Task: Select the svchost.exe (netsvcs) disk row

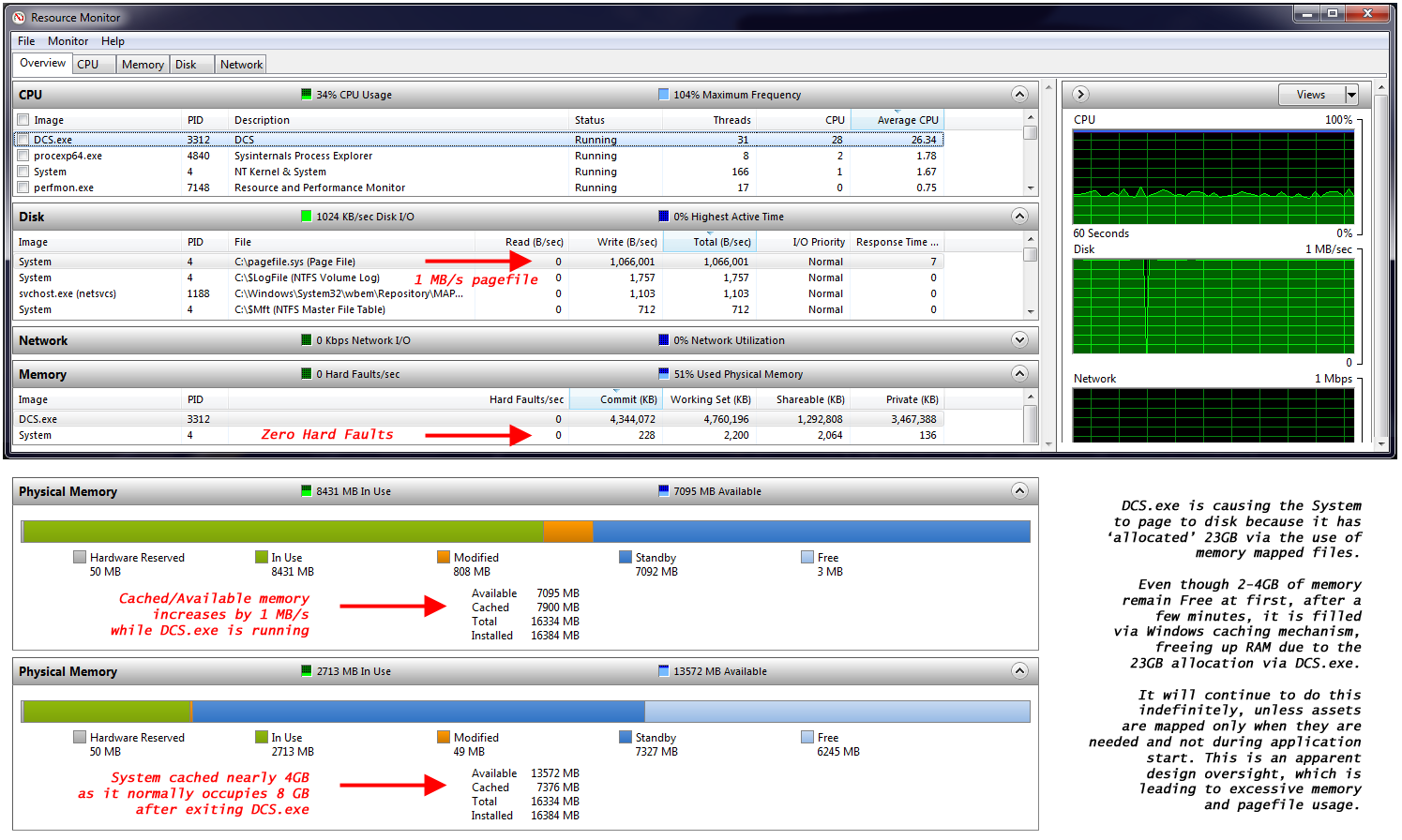Action: point(479,293)
